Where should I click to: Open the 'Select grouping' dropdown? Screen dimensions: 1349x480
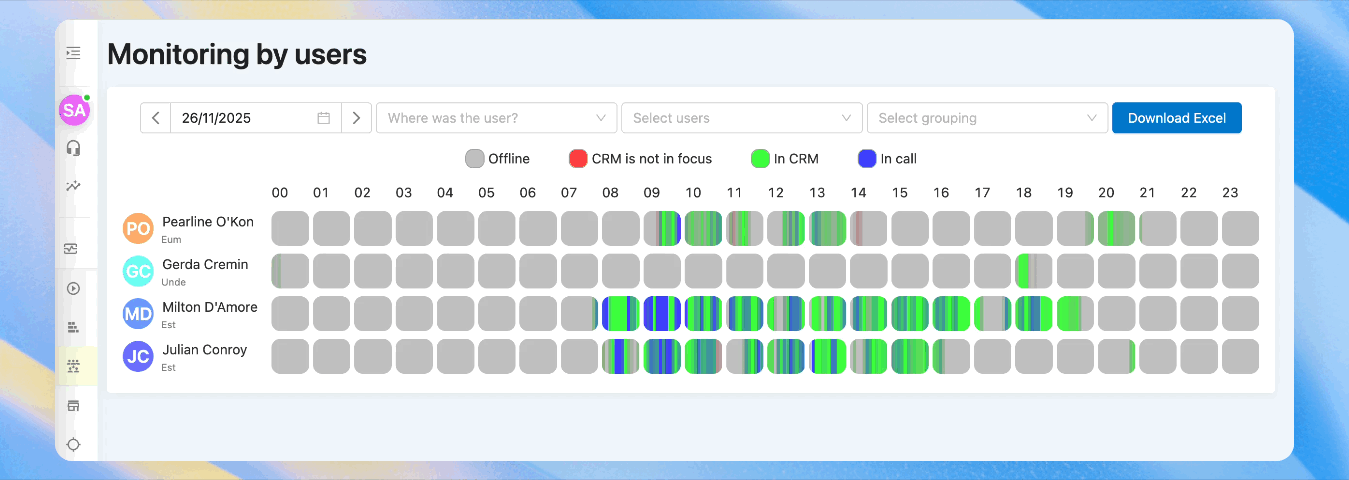pyautogui.click(x=987, y=118)
